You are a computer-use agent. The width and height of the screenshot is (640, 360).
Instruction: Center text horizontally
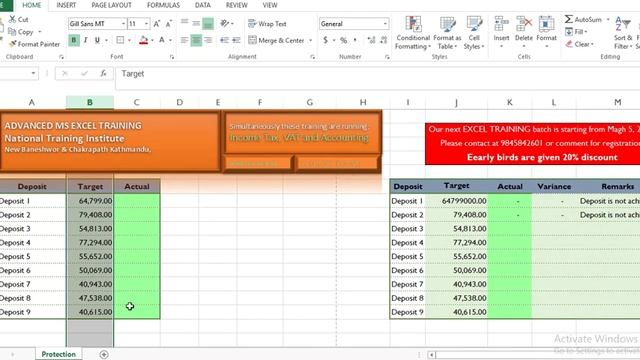click(x=196, y=40)
